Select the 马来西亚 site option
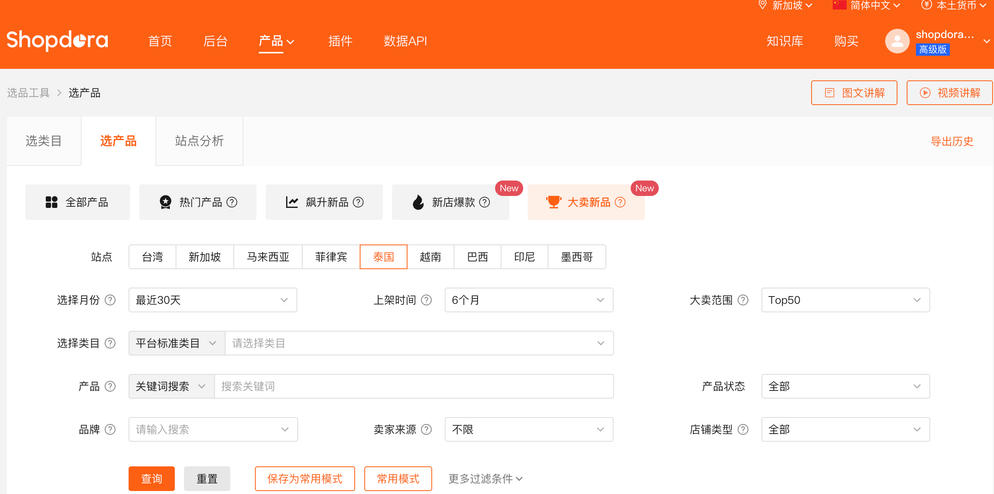 [268, 257]
